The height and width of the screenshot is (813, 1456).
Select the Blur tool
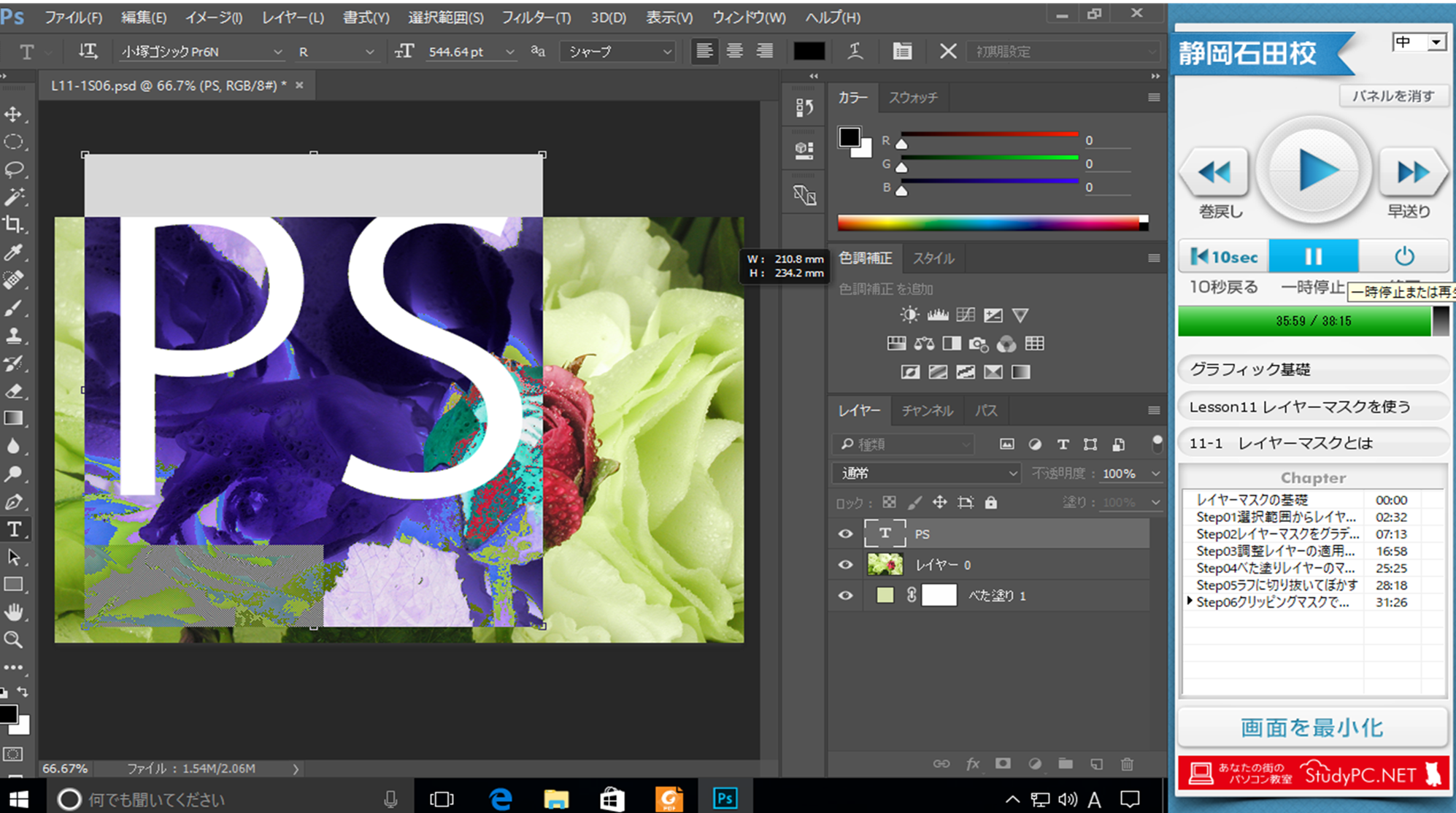[13, 447]
